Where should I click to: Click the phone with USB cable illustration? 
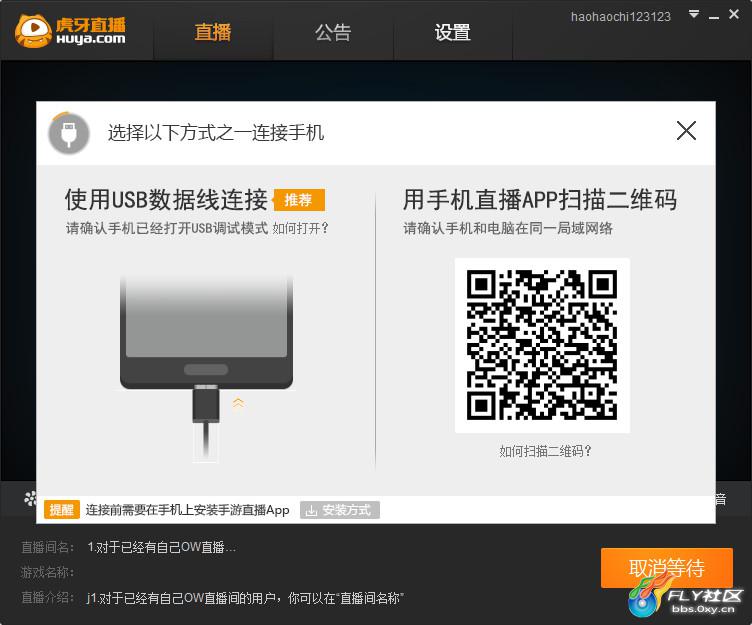point(206,368)
